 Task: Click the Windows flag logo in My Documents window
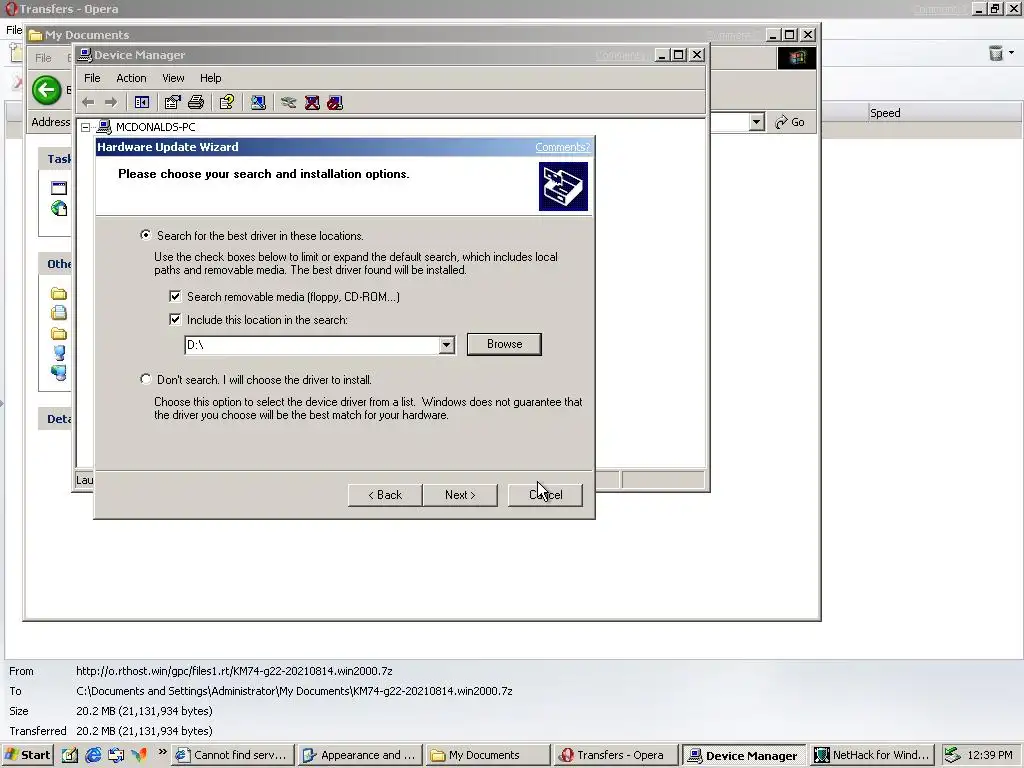click(x=797, y=57)
